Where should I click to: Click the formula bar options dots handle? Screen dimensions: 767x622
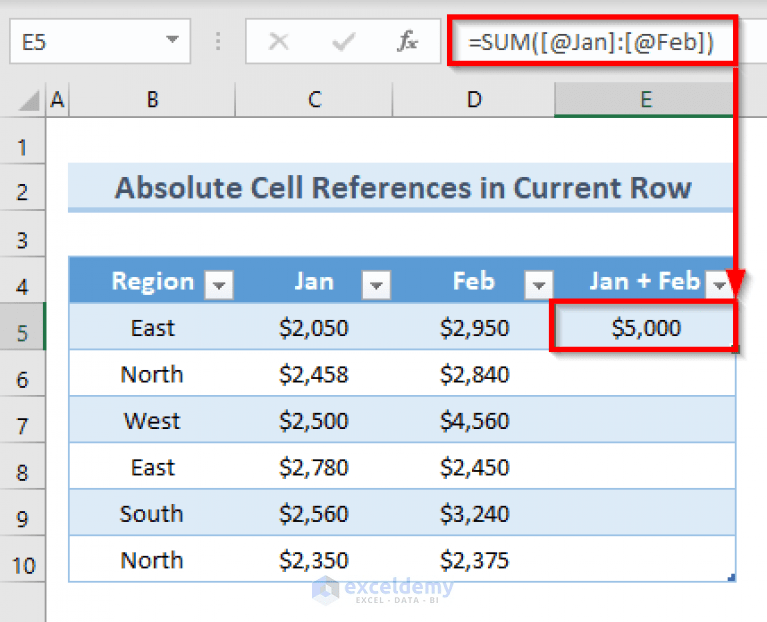218,42
